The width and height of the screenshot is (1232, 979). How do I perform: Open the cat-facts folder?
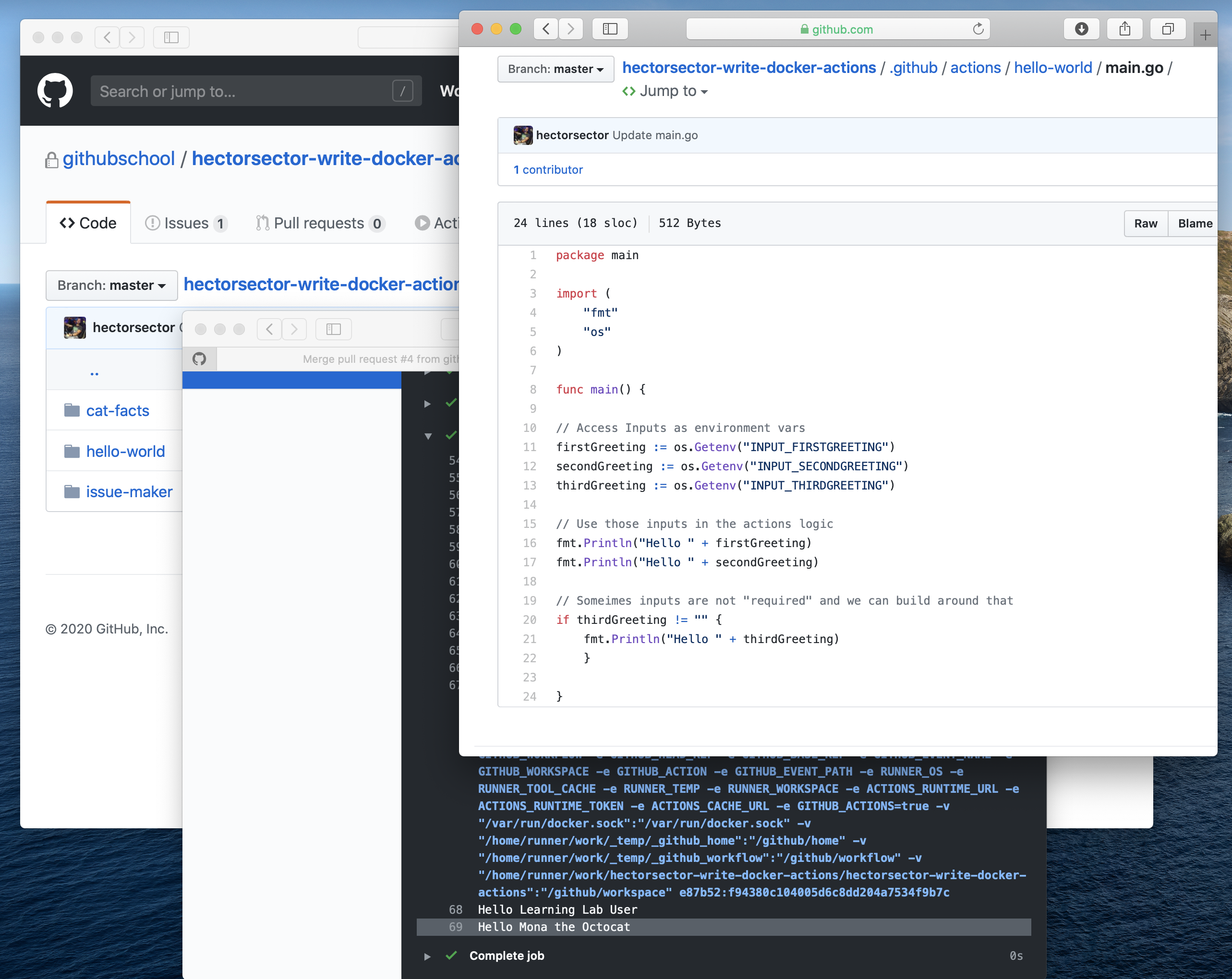[117, 411]
